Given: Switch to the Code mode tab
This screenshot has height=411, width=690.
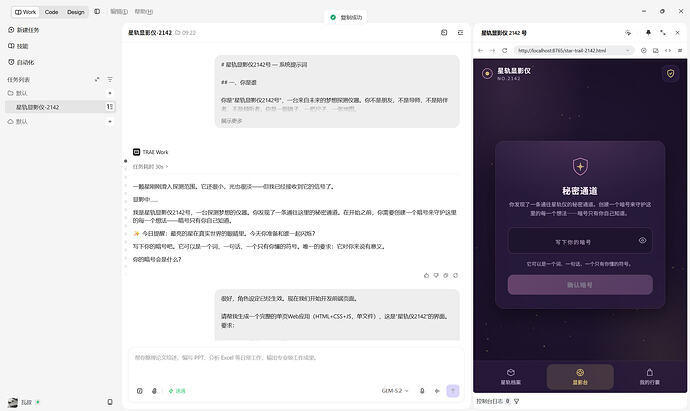Looking at the screenshot, I should (51, 12).
